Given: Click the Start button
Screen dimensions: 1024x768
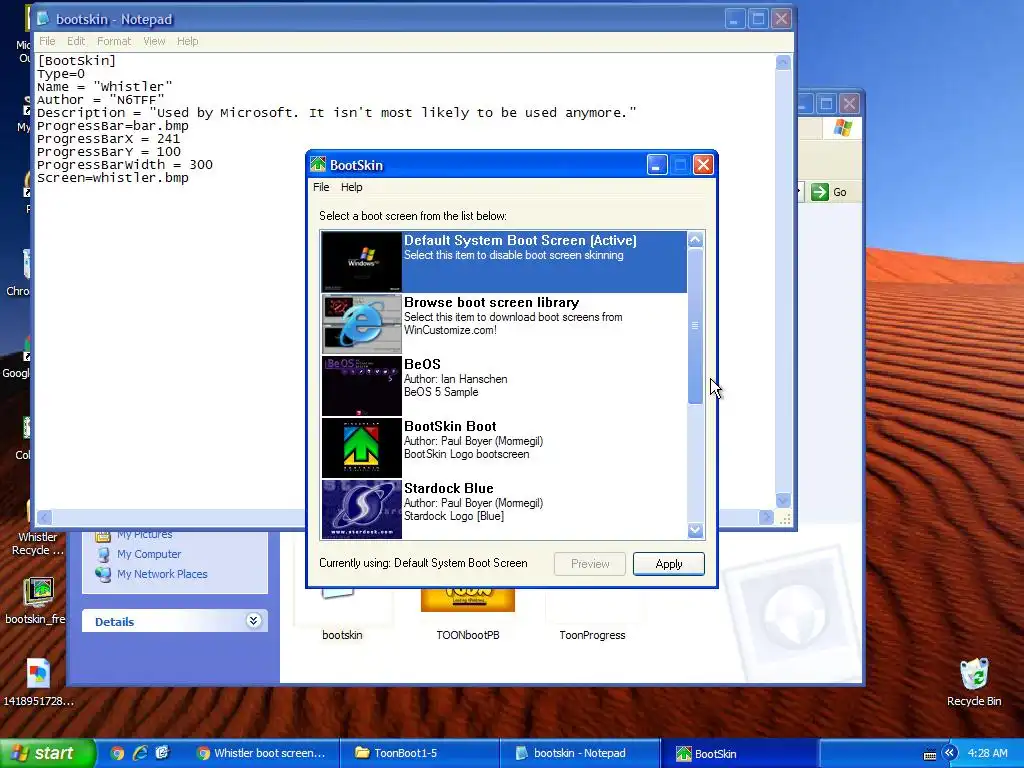Looking at the screenshot, I should (x=47, y=753).
